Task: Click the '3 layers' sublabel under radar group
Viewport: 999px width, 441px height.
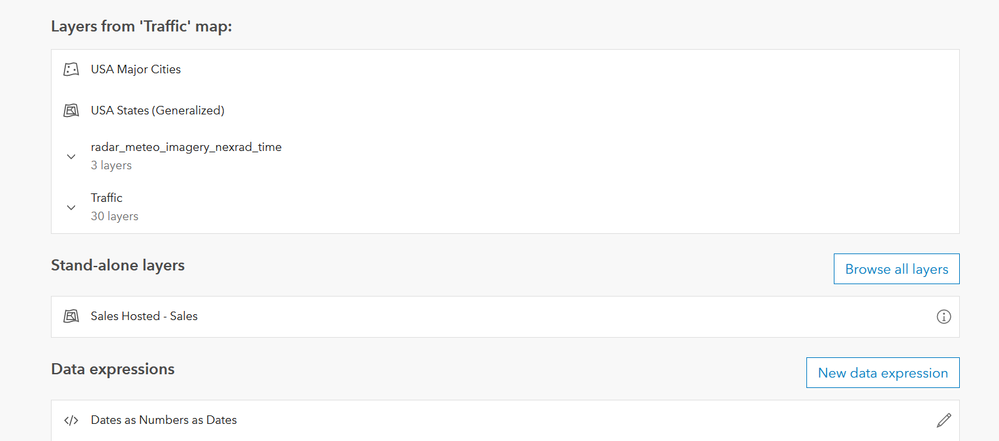Action: [x=111, y=165]
